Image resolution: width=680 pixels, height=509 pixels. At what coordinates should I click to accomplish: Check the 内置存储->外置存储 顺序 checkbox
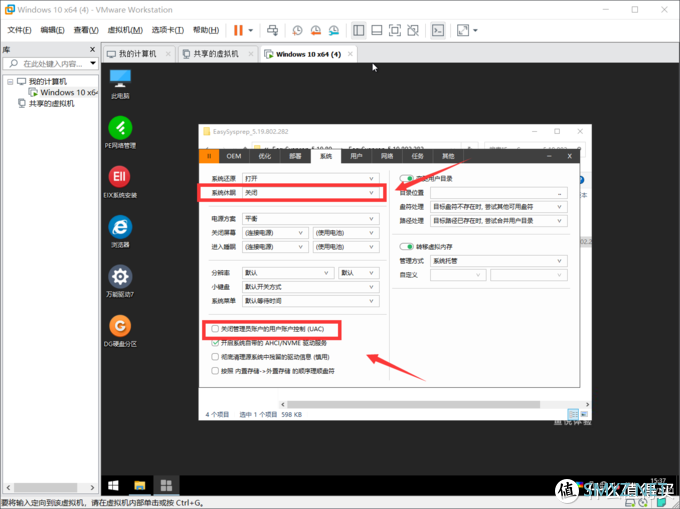click(215, 371)
